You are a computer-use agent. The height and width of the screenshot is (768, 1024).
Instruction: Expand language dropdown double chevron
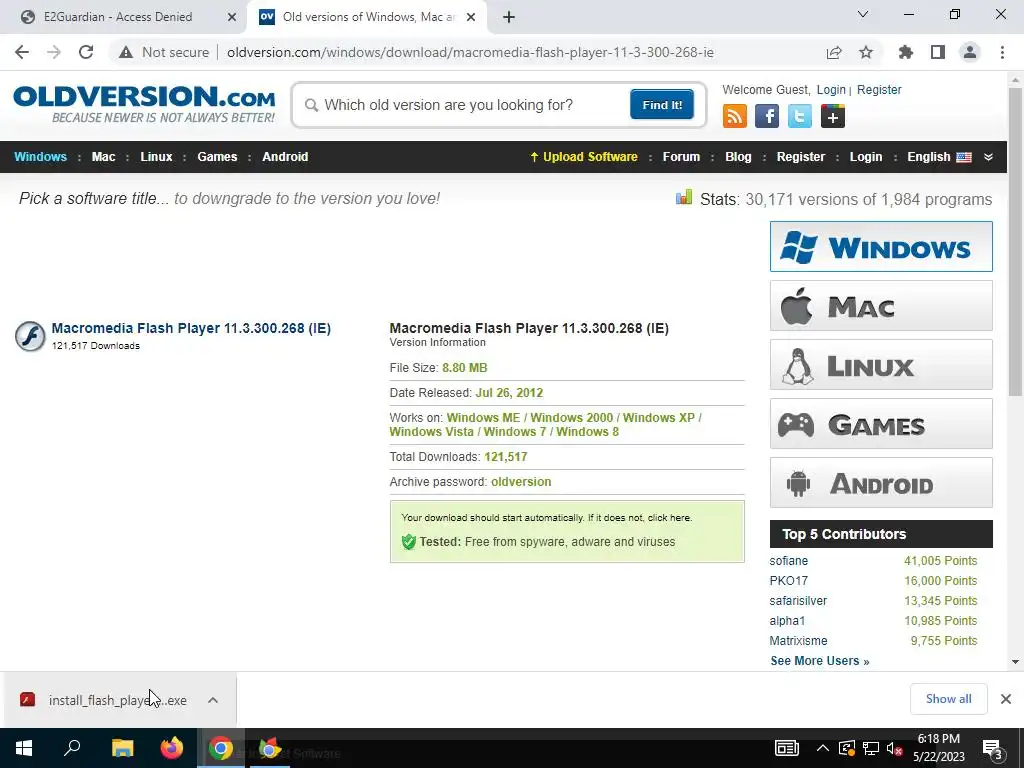coord(988,157)
